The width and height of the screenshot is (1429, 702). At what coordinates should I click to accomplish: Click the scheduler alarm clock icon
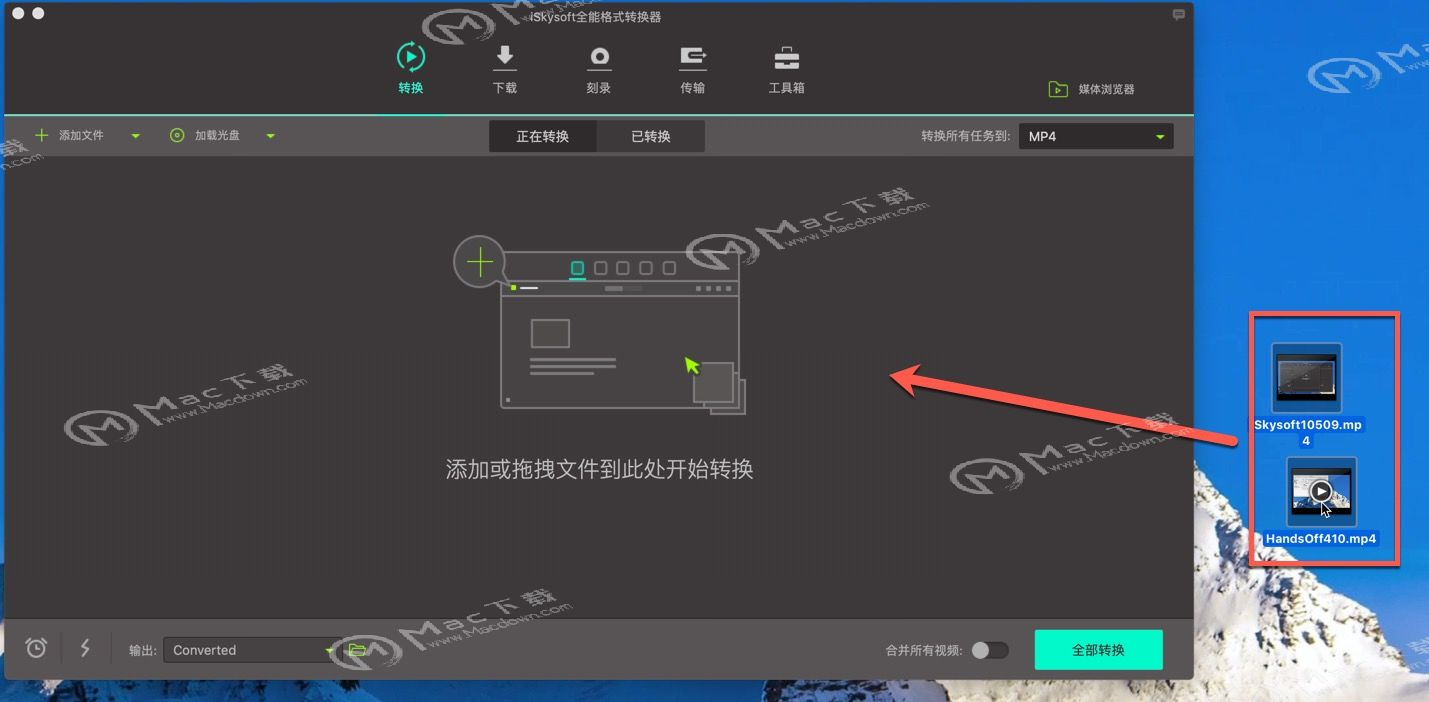(x=36, y=648)
